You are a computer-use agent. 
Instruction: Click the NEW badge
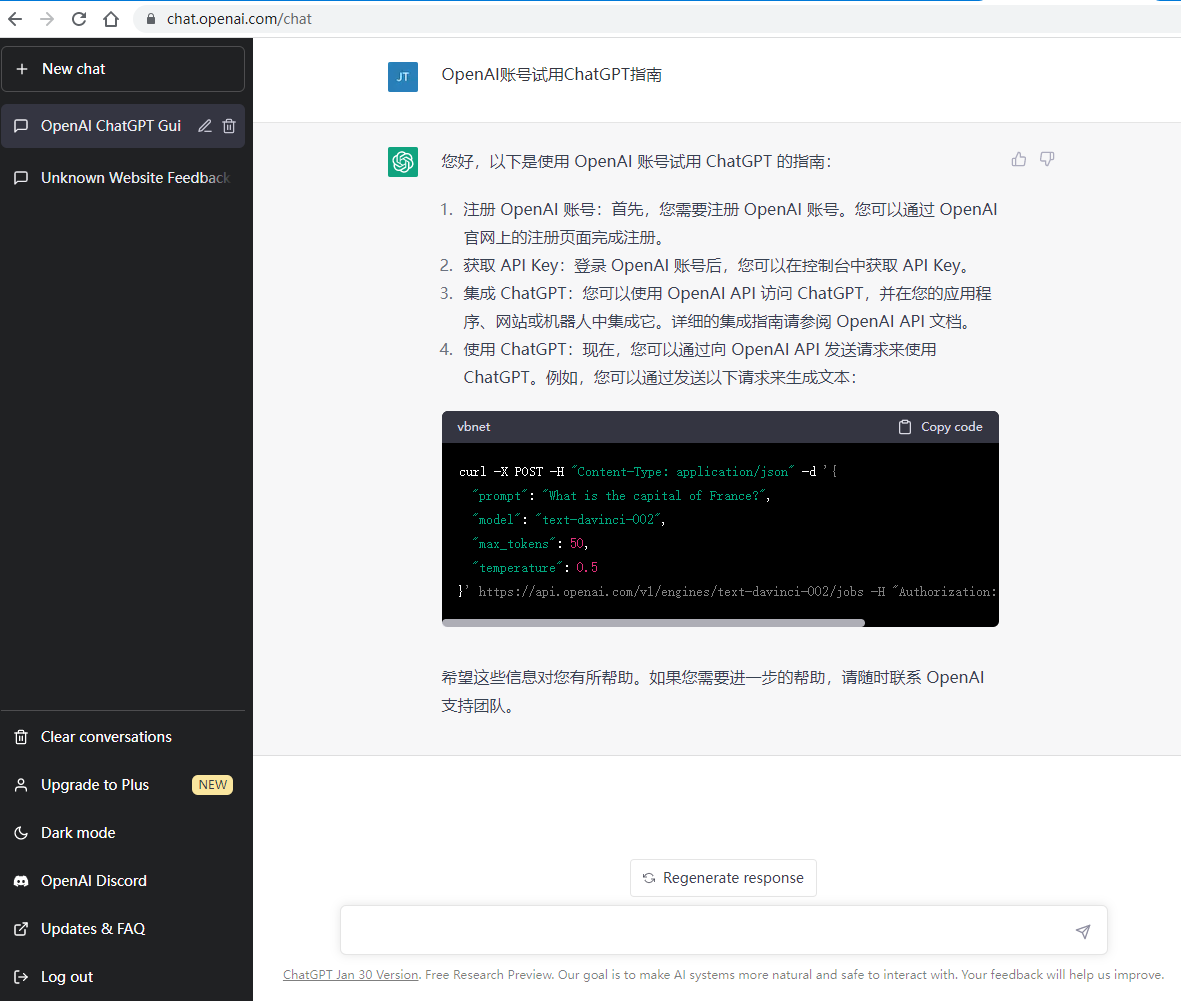tap(212, 785)
